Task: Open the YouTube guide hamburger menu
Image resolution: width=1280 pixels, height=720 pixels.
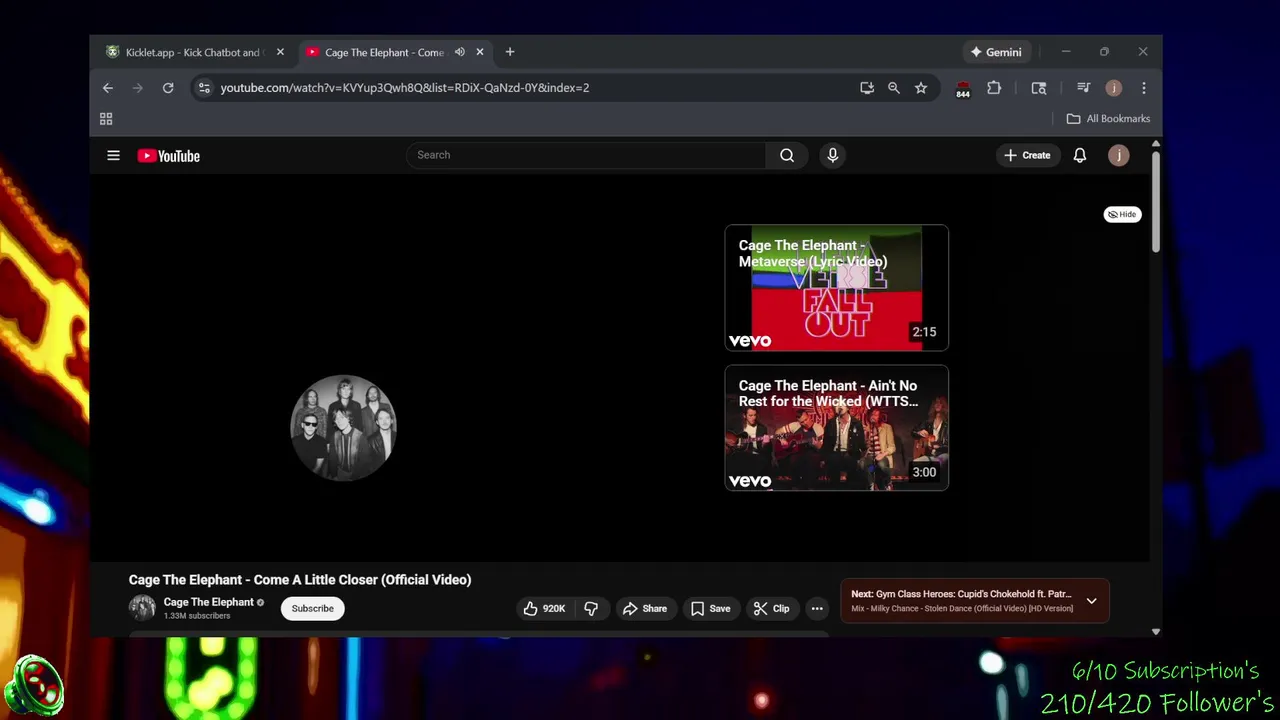Action: click(x=113, y=155)
